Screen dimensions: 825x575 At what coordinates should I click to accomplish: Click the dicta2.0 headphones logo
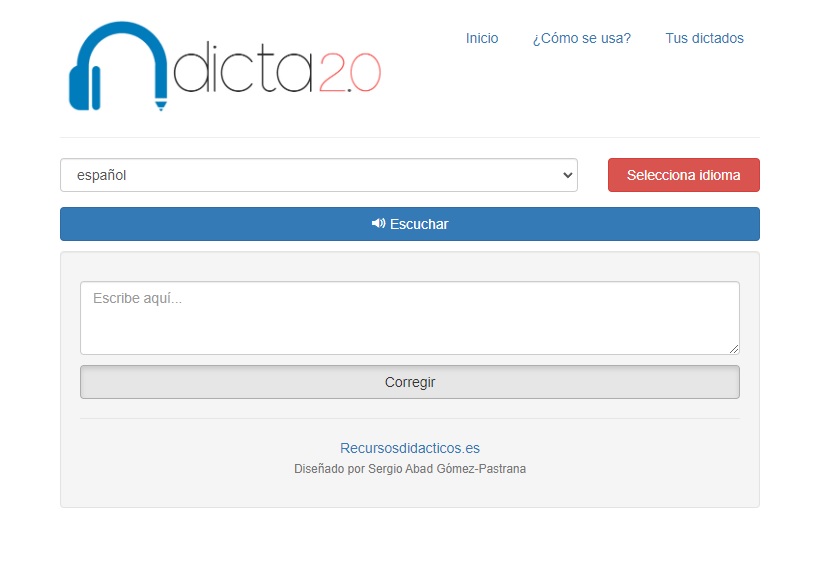[x=225, y=66]
